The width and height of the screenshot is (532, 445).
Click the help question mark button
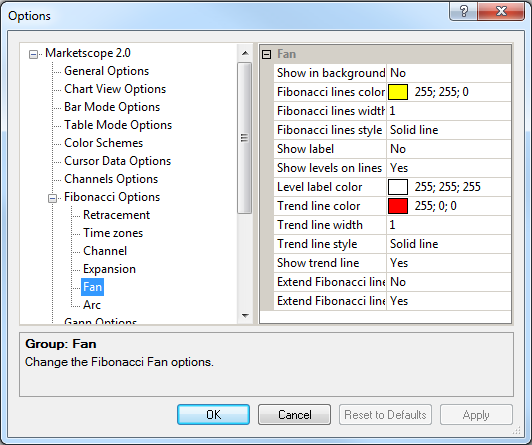pos(463,12)
